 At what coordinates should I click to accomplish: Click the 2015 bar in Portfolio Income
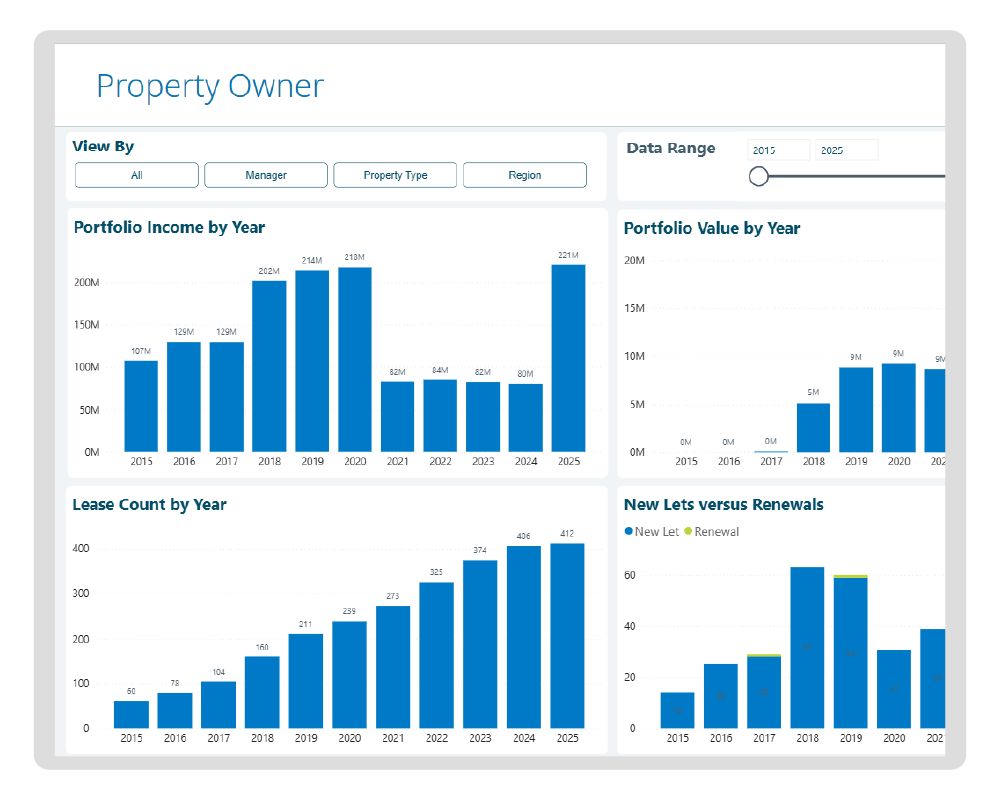click(x=141, y=406)
